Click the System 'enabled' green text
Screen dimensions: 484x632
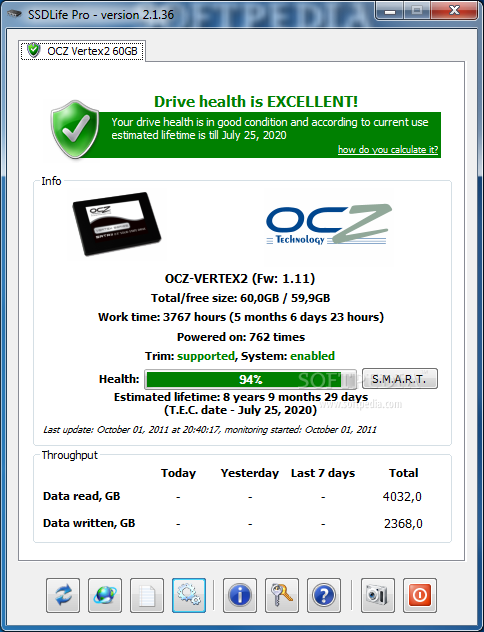(312, 356)
